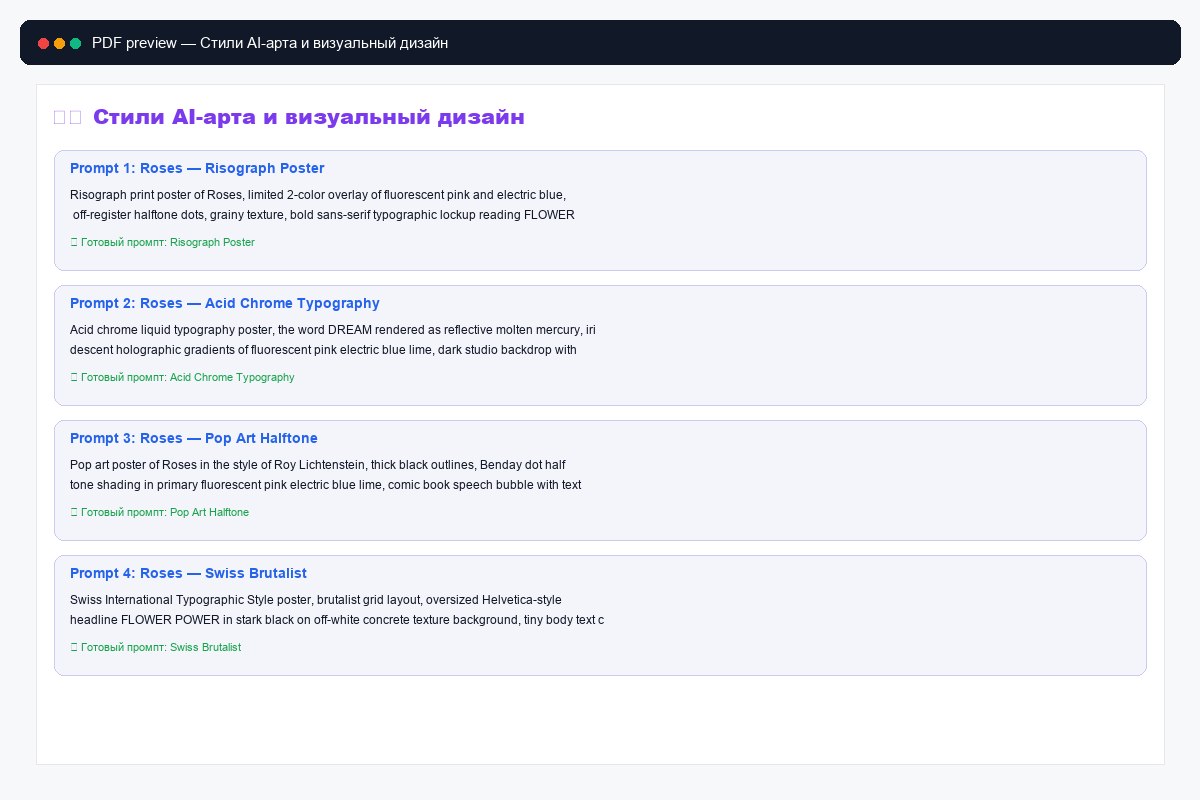Click the heading Стили AI-арта и визуальный дизайн
Screen dimensions: 1200x800
point(309,117)
